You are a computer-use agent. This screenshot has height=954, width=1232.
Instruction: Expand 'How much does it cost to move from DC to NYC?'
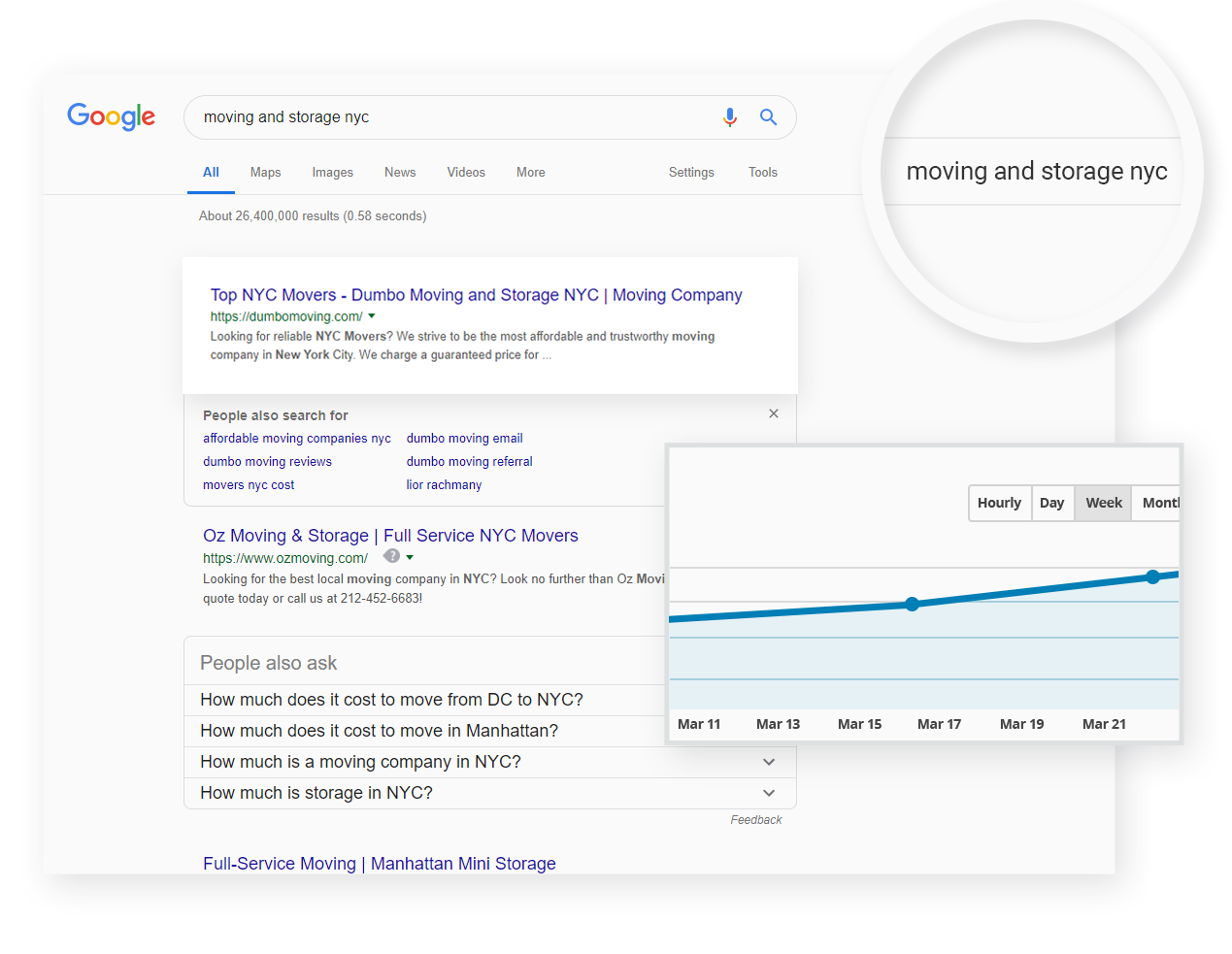tap(391, 700)
